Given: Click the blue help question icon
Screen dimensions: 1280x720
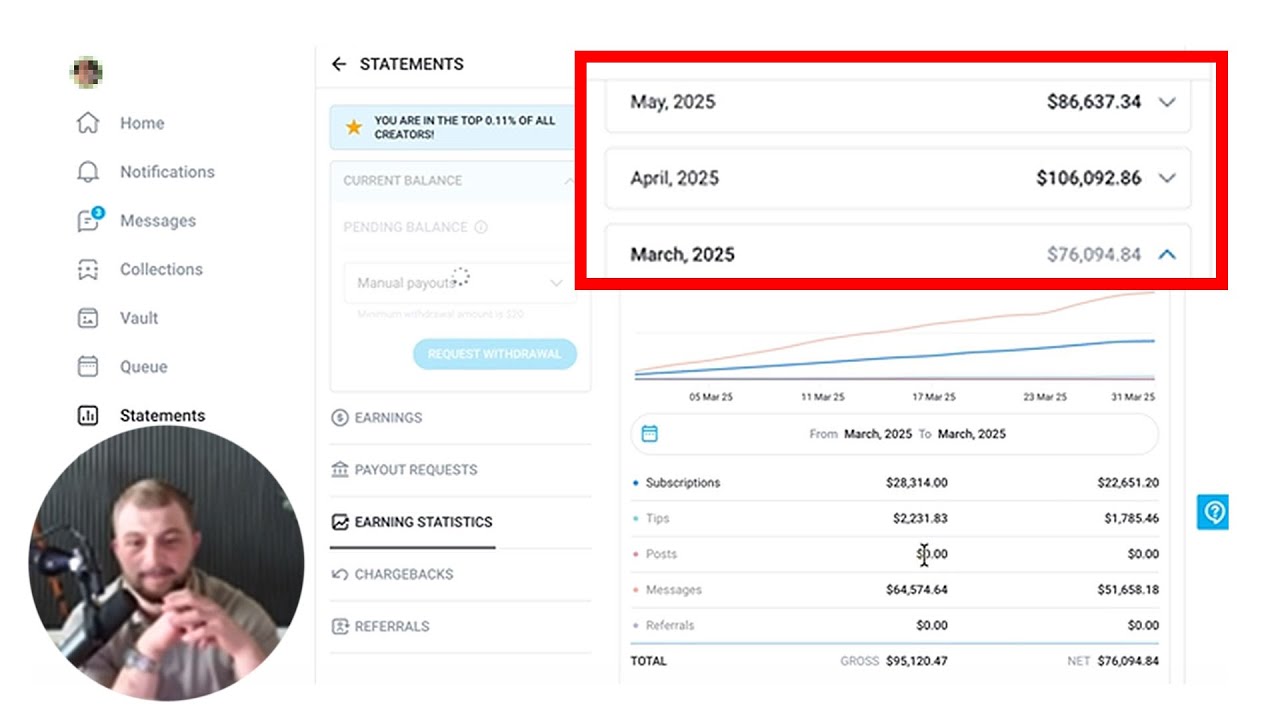Looking at the screenshot, I should click(1214, 512).
